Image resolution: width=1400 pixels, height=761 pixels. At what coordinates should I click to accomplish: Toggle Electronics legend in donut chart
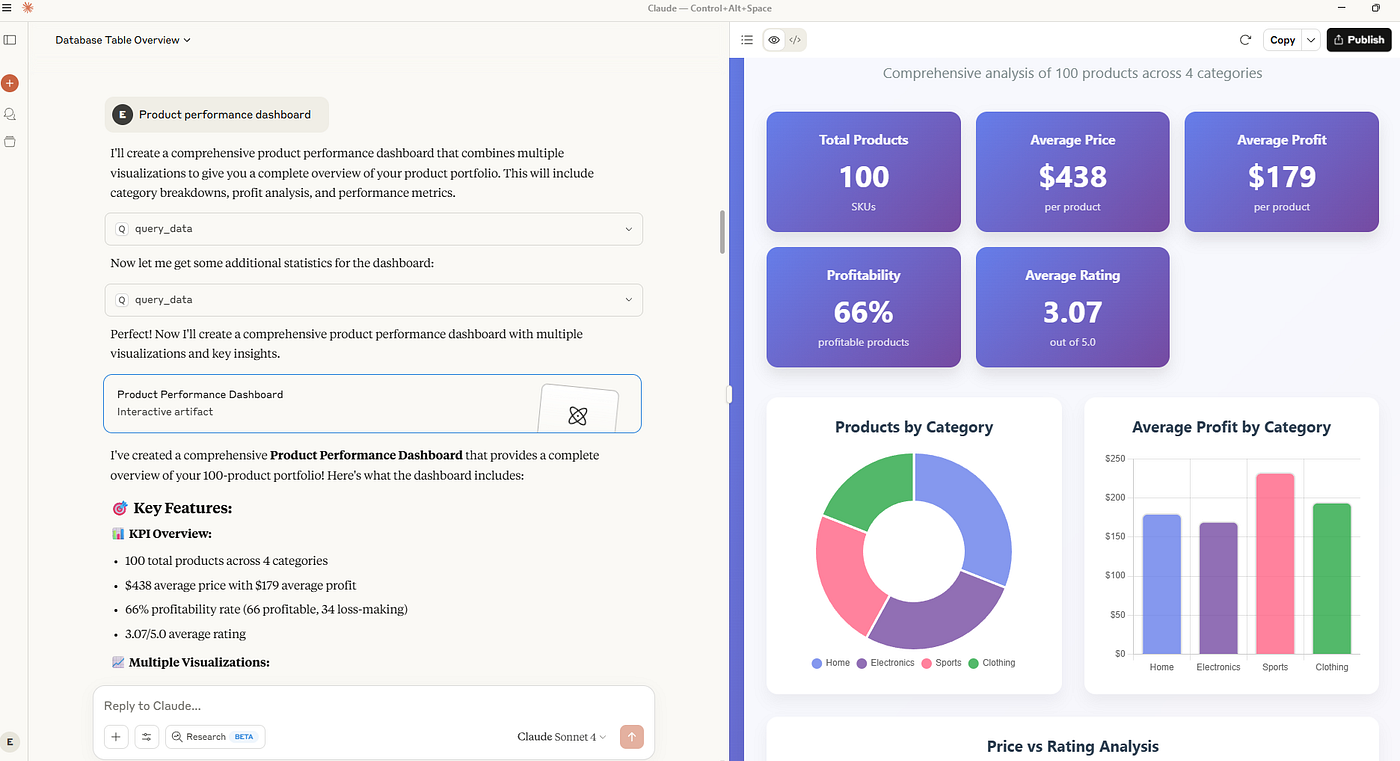(885, 663)
